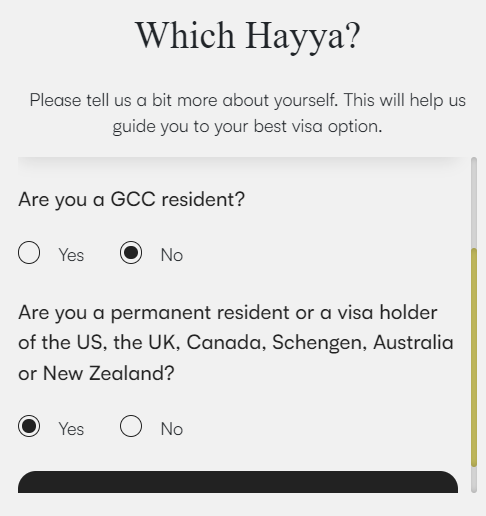
Task: Click the "Are you a GCC resident?" question text
Action: click(x=131, y=200)
